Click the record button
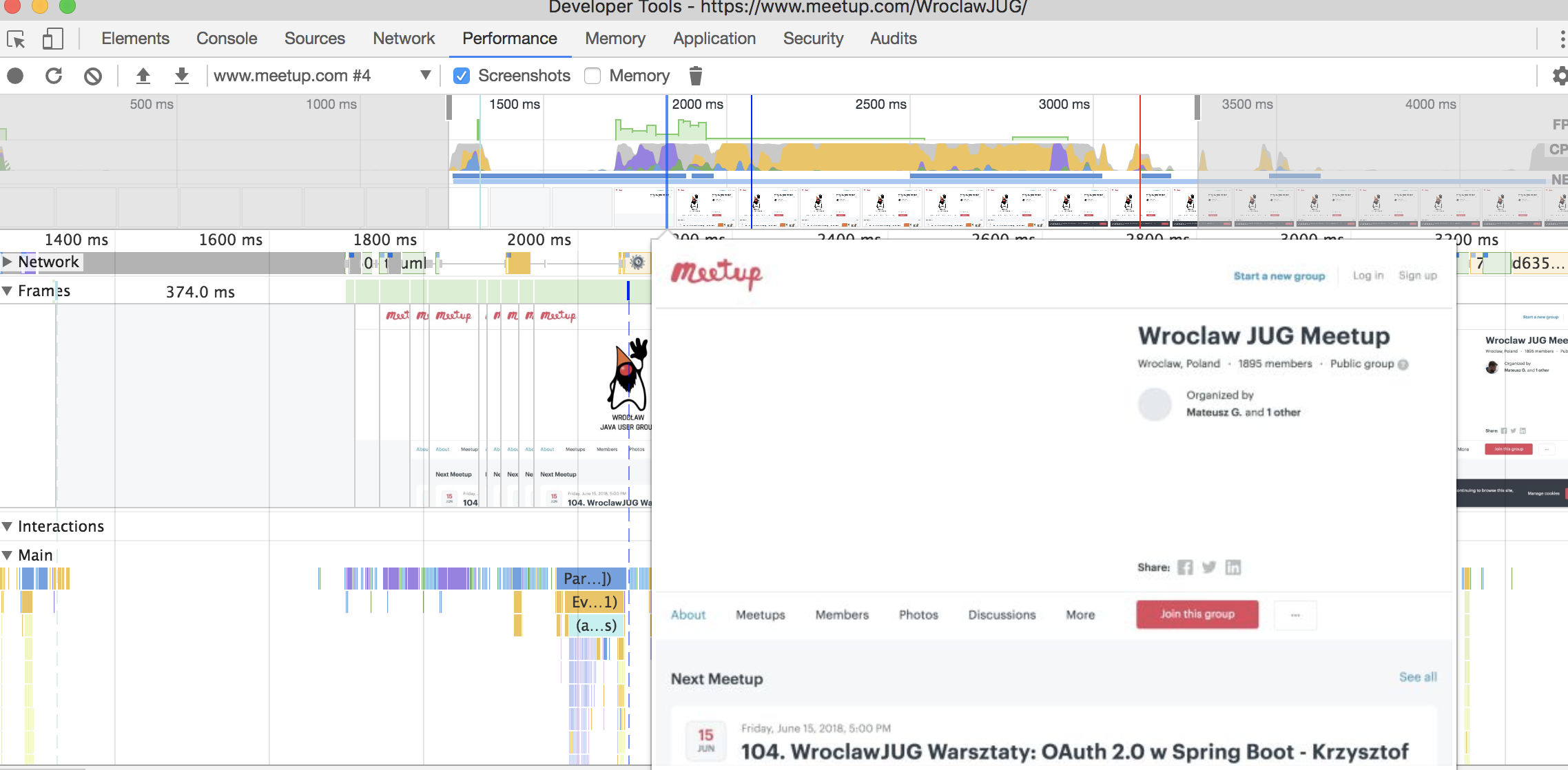 pos(15,76)
